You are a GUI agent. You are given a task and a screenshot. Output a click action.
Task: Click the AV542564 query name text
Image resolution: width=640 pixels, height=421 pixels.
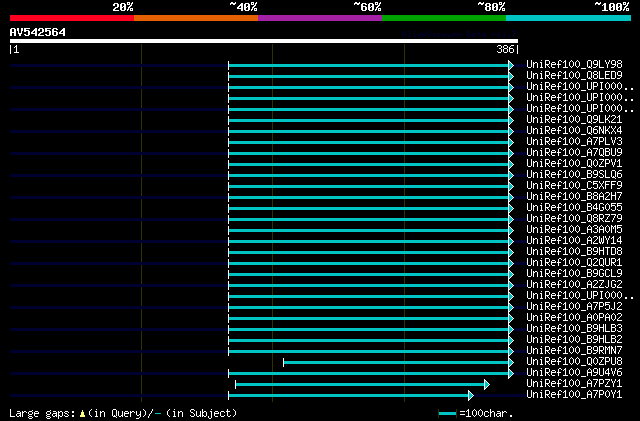point(38,32)
